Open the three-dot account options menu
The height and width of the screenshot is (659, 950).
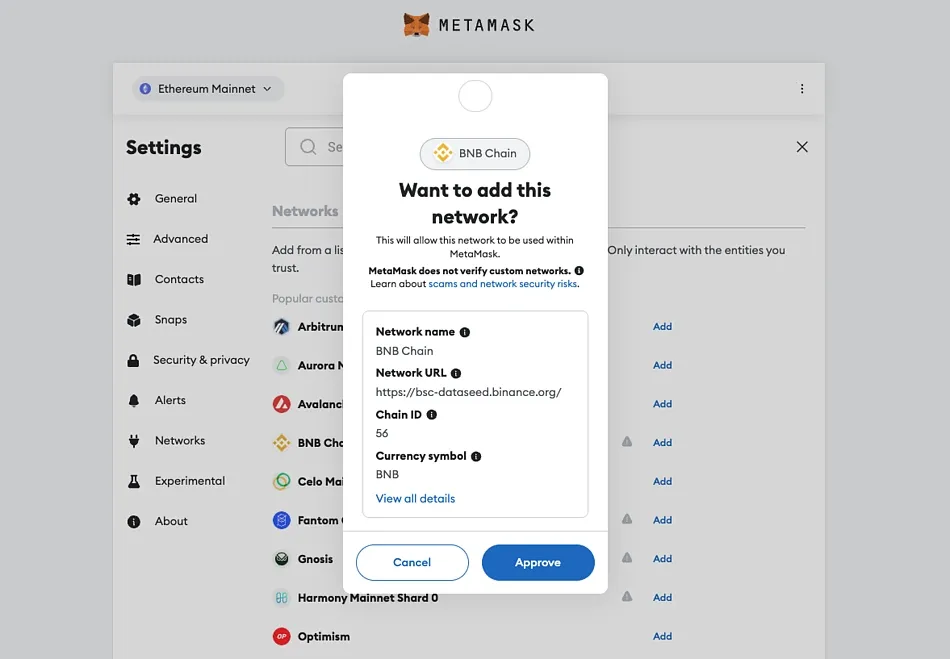pyautogui.click(x=802, y=89)
